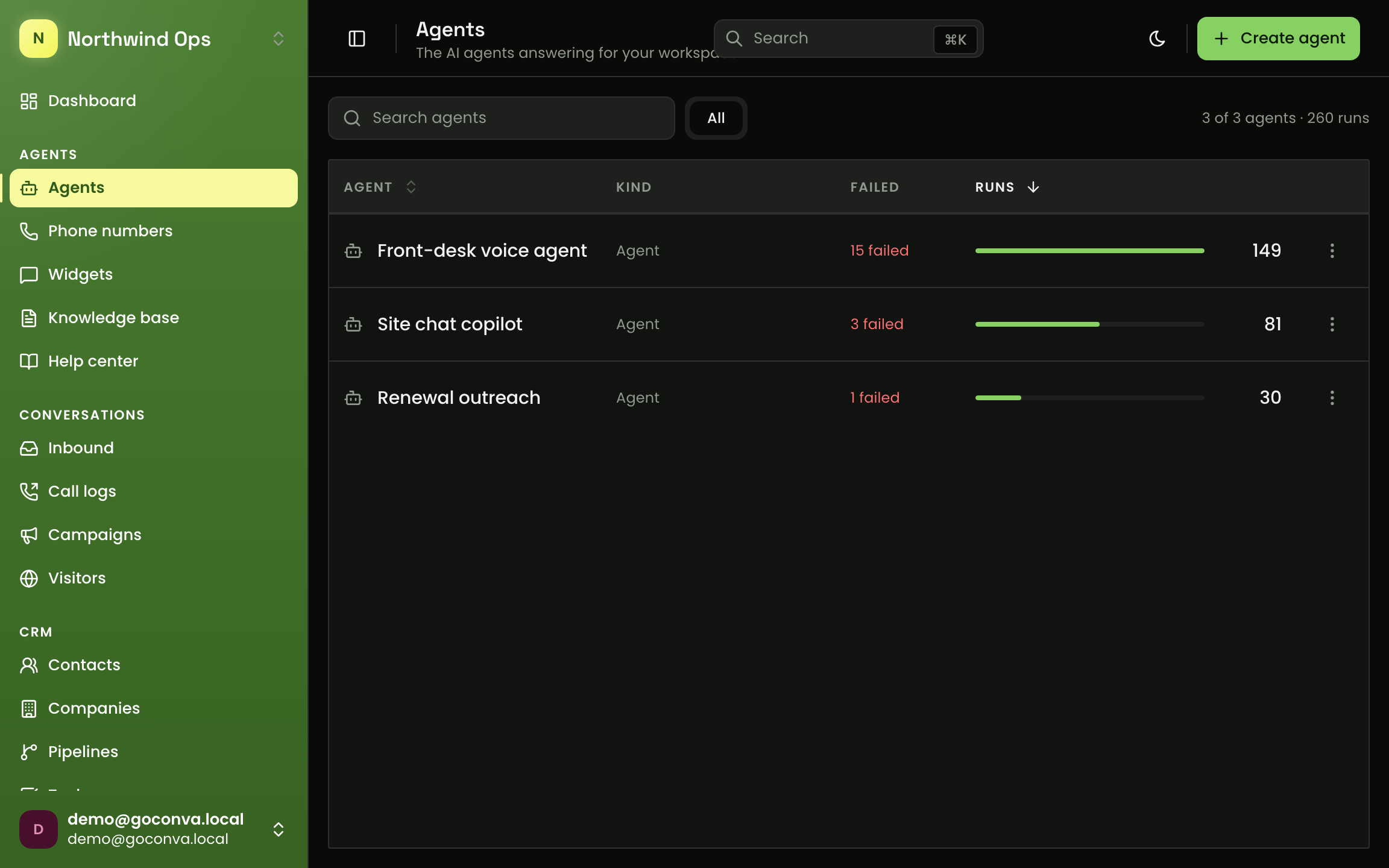Go to Dashboard in the sidebar
The width and height of the screenshot is (1389, 868).
tap(154, 101)
